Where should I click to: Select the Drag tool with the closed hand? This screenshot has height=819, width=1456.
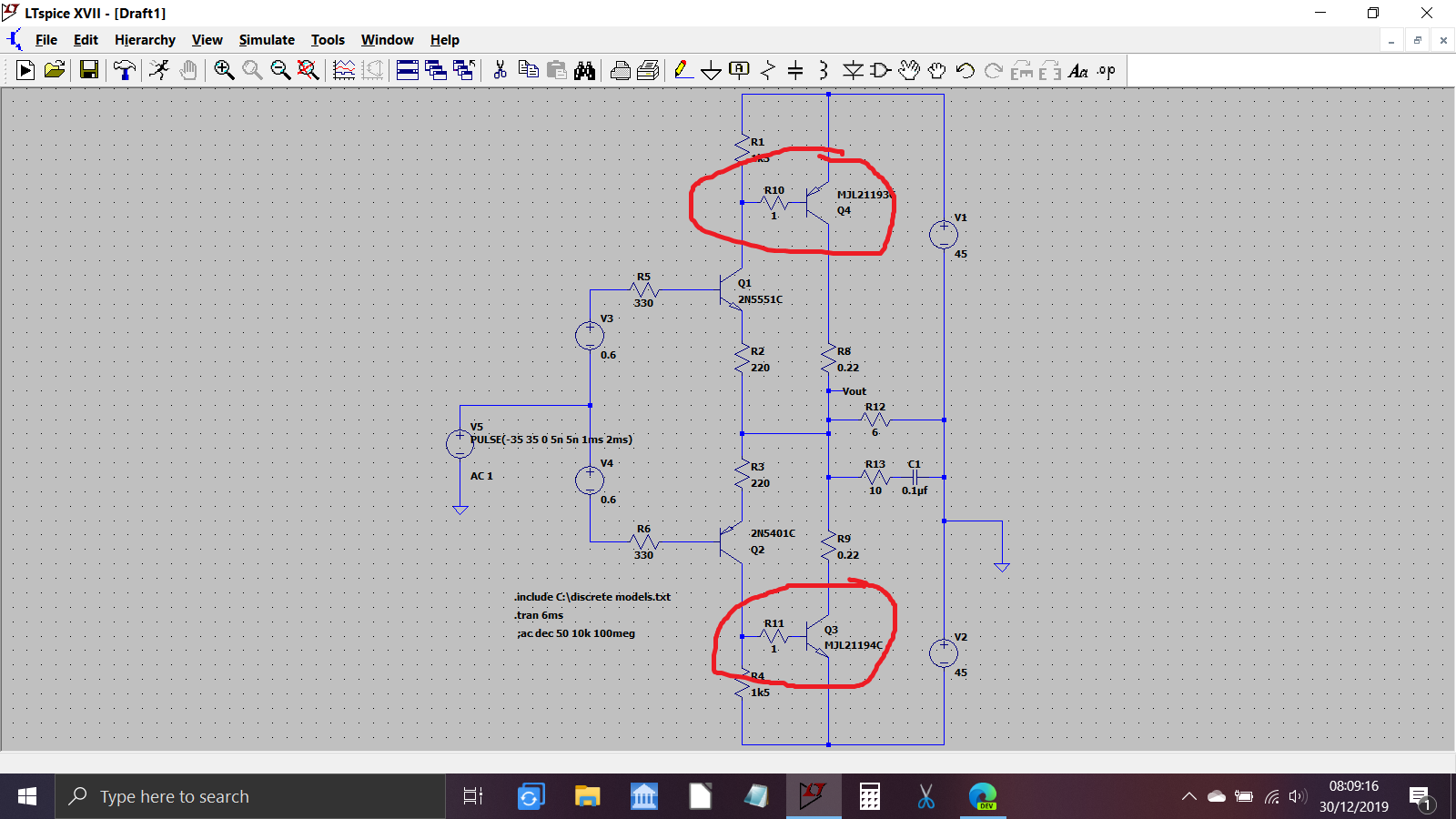pos(937,70)
